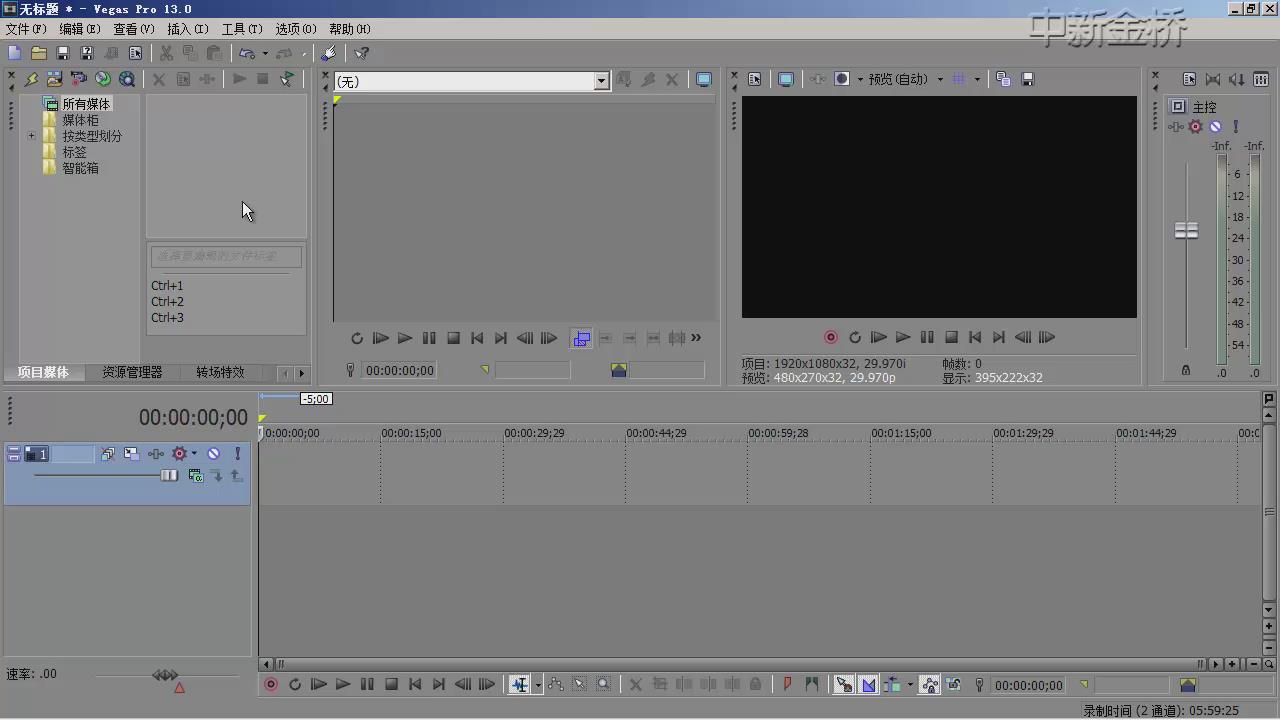Solo video track 1
Image resolution: width=1280 pixels, height=720 pixels.
click(237, 454)
